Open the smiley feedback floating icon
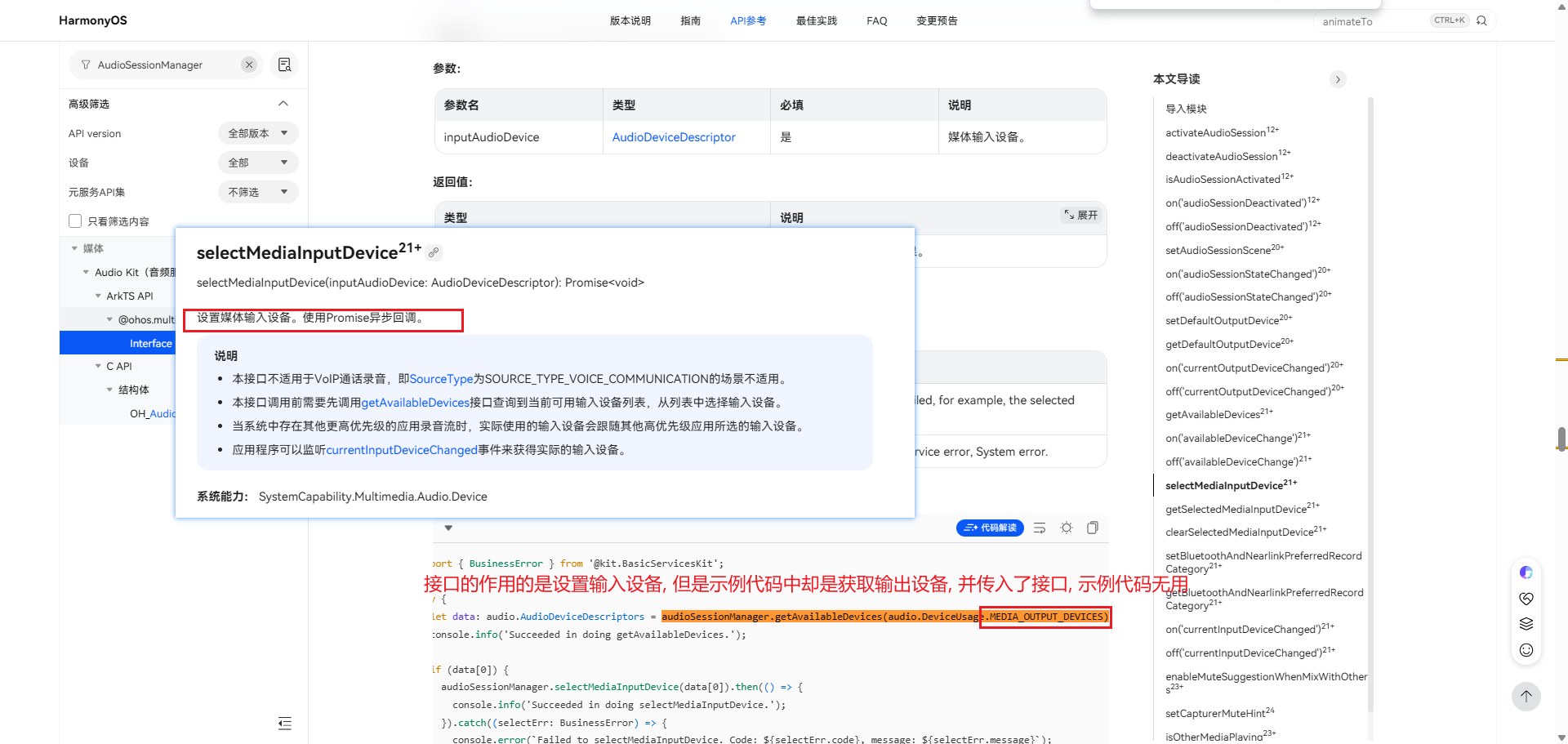Screen dimensions: 1568x744 click(1526, 650)
